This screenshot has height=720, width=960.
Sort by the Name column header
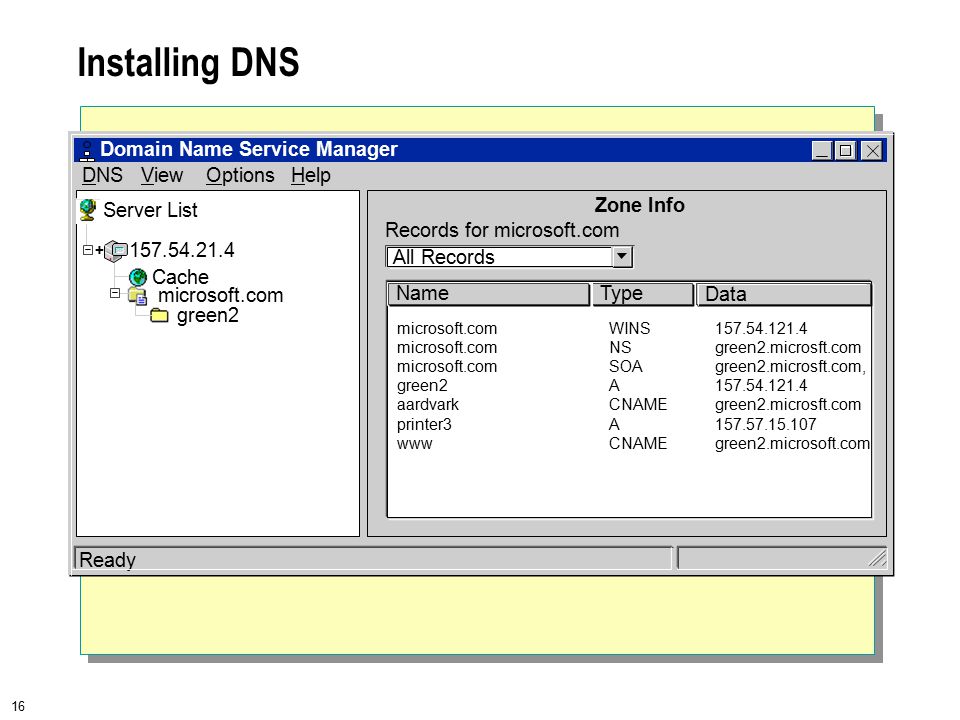pyautogui.click(x=489, y=294)
